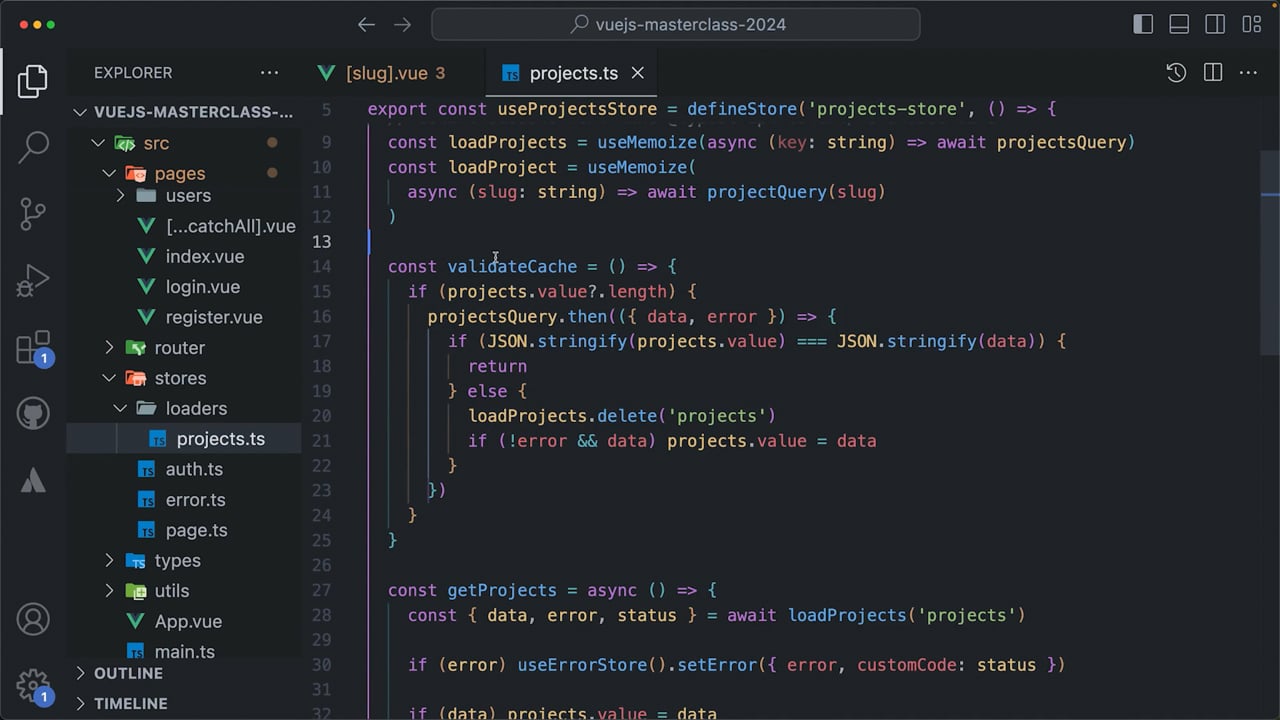Click useProjectsStore in the sticky header line

click(x=577, y=109)
